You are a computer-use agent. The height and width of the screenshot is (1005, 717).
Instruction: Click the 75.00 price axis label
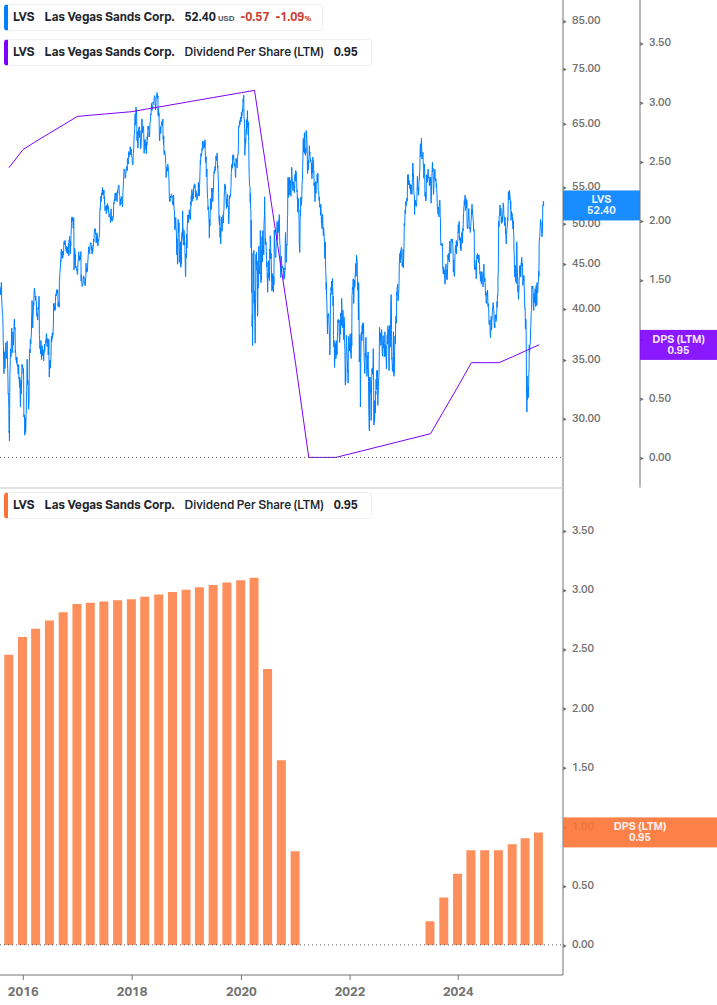586,69
